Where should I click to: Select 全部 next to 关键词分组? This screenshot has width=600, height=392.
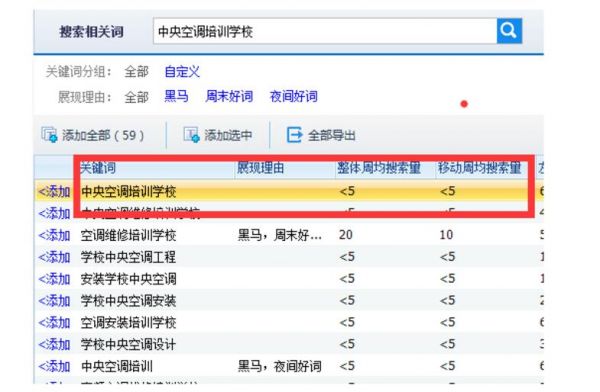point(136,72)
